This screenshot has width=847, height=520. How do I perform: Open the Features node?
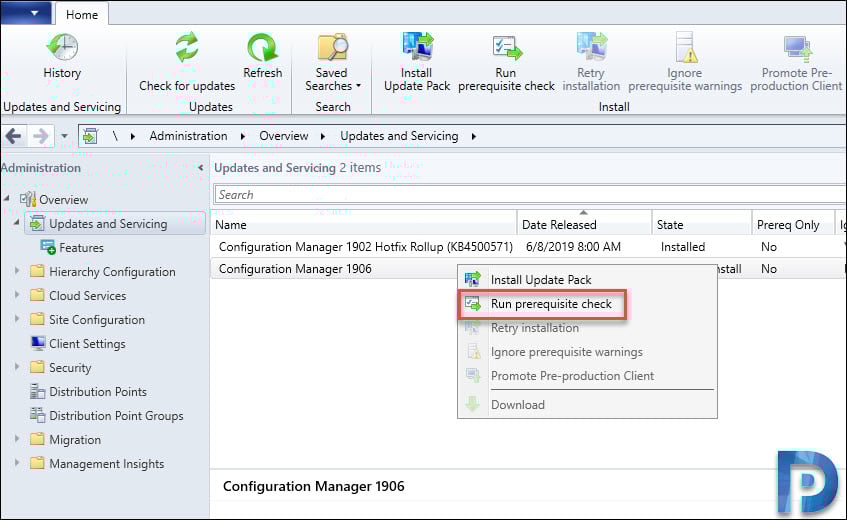pos(81,248)
